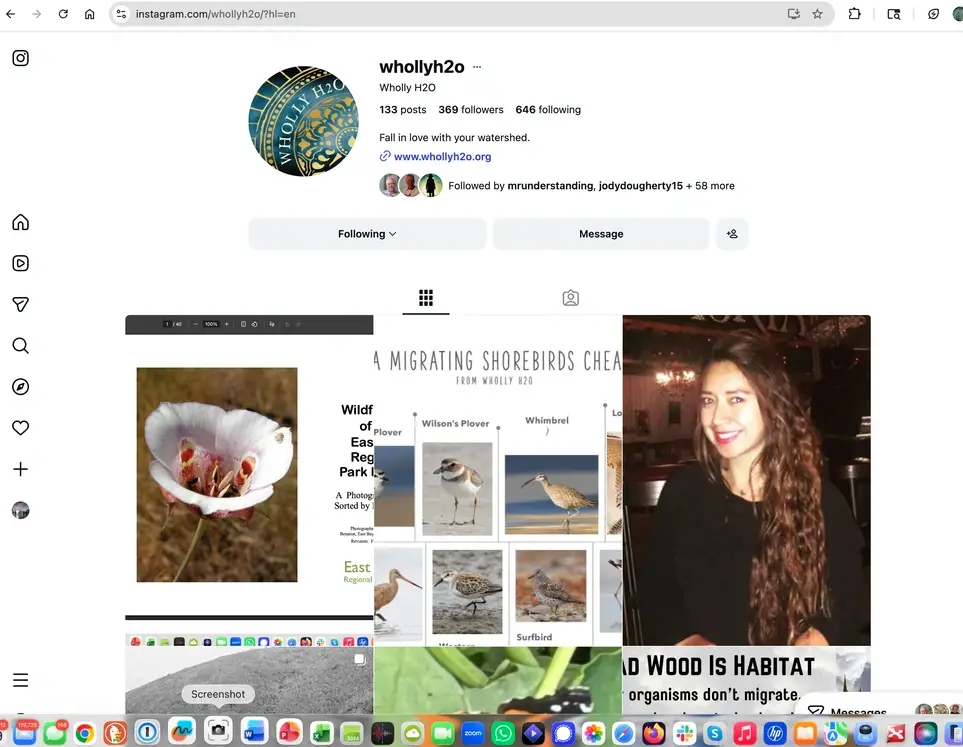Click the followed-by mutual avatars
Screen dimensions: 963x747
point(410,186)
